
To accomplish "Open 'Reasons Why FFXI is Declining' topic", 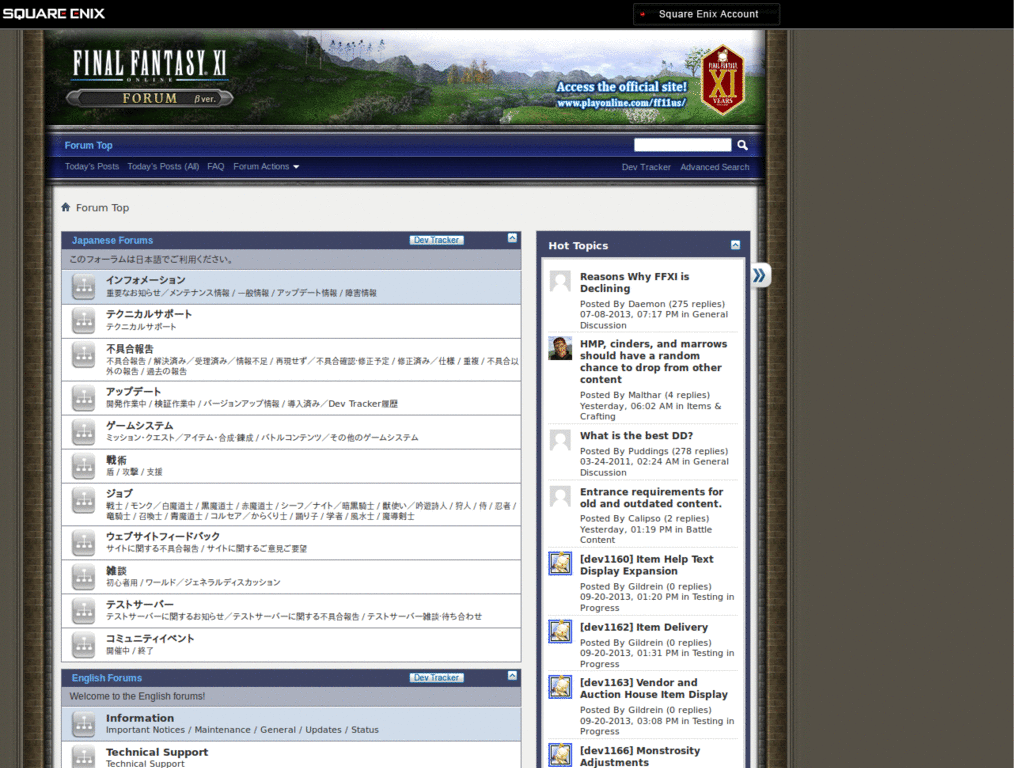I will pyautogui.click(x=634, y=283).
